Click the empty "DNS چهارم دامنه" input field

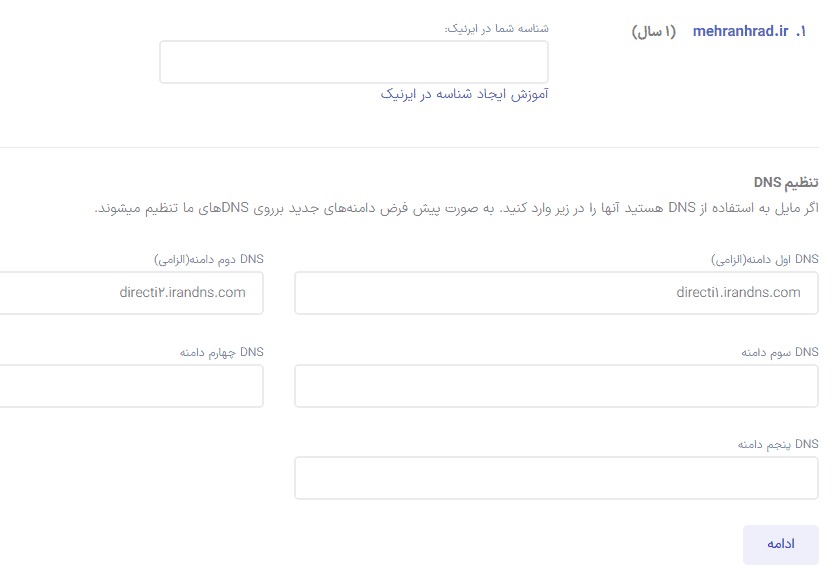[x=130, y=385]
